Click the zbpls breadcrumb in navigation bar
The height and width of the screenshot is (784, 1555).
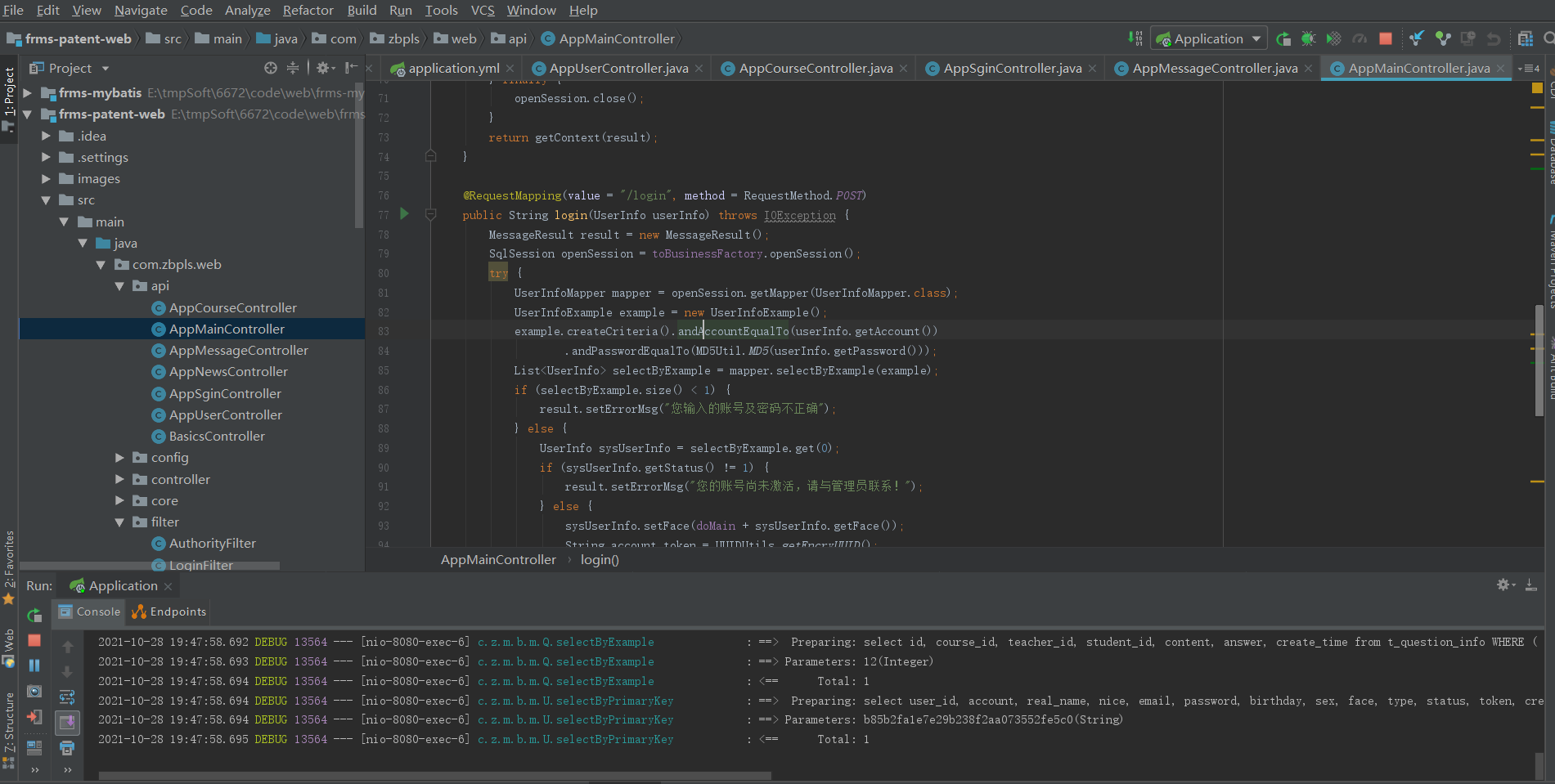(x=395, y=38)
